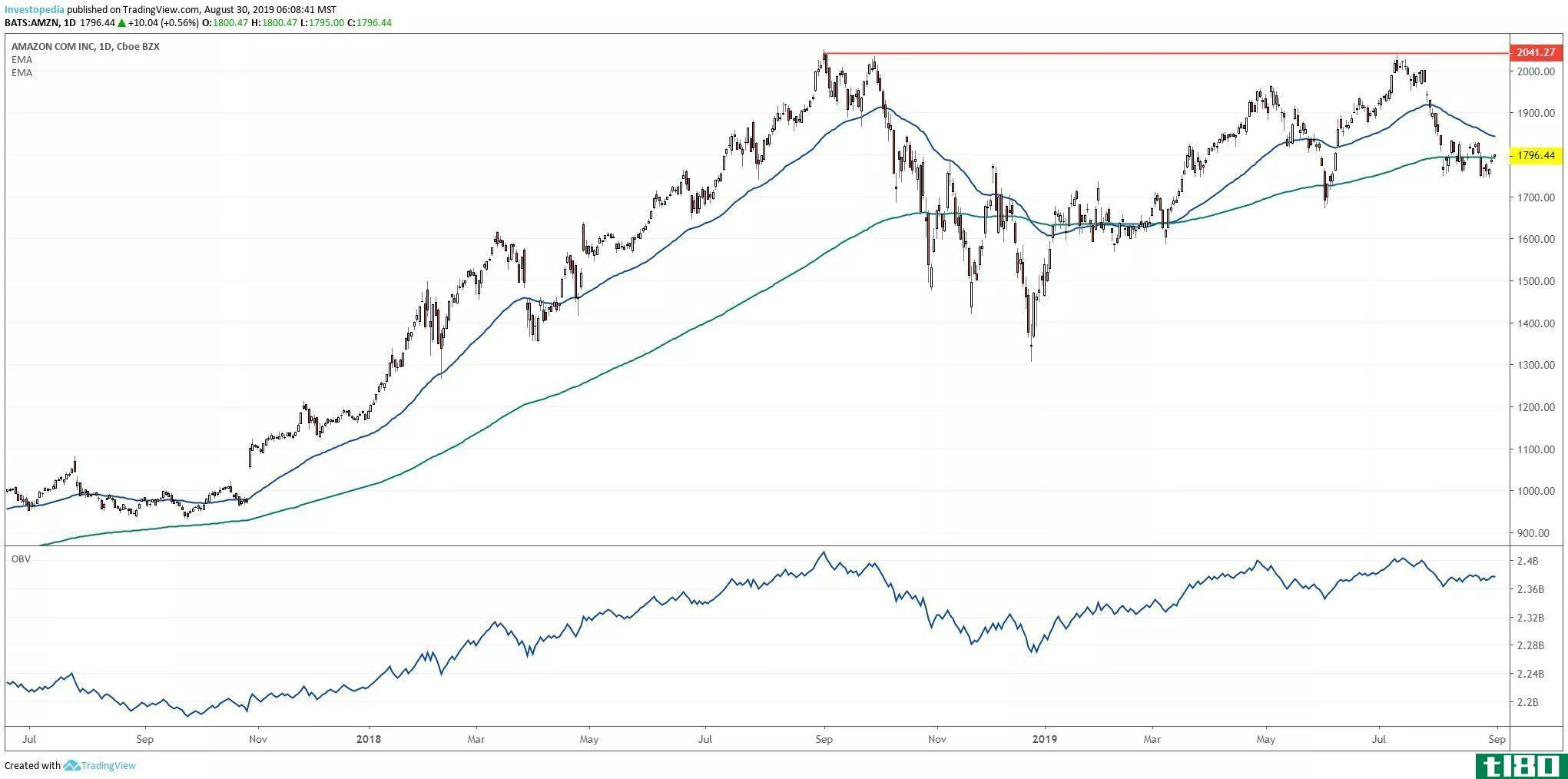
Task: Open the Created with TradingView link
Action: click(70, 765)
